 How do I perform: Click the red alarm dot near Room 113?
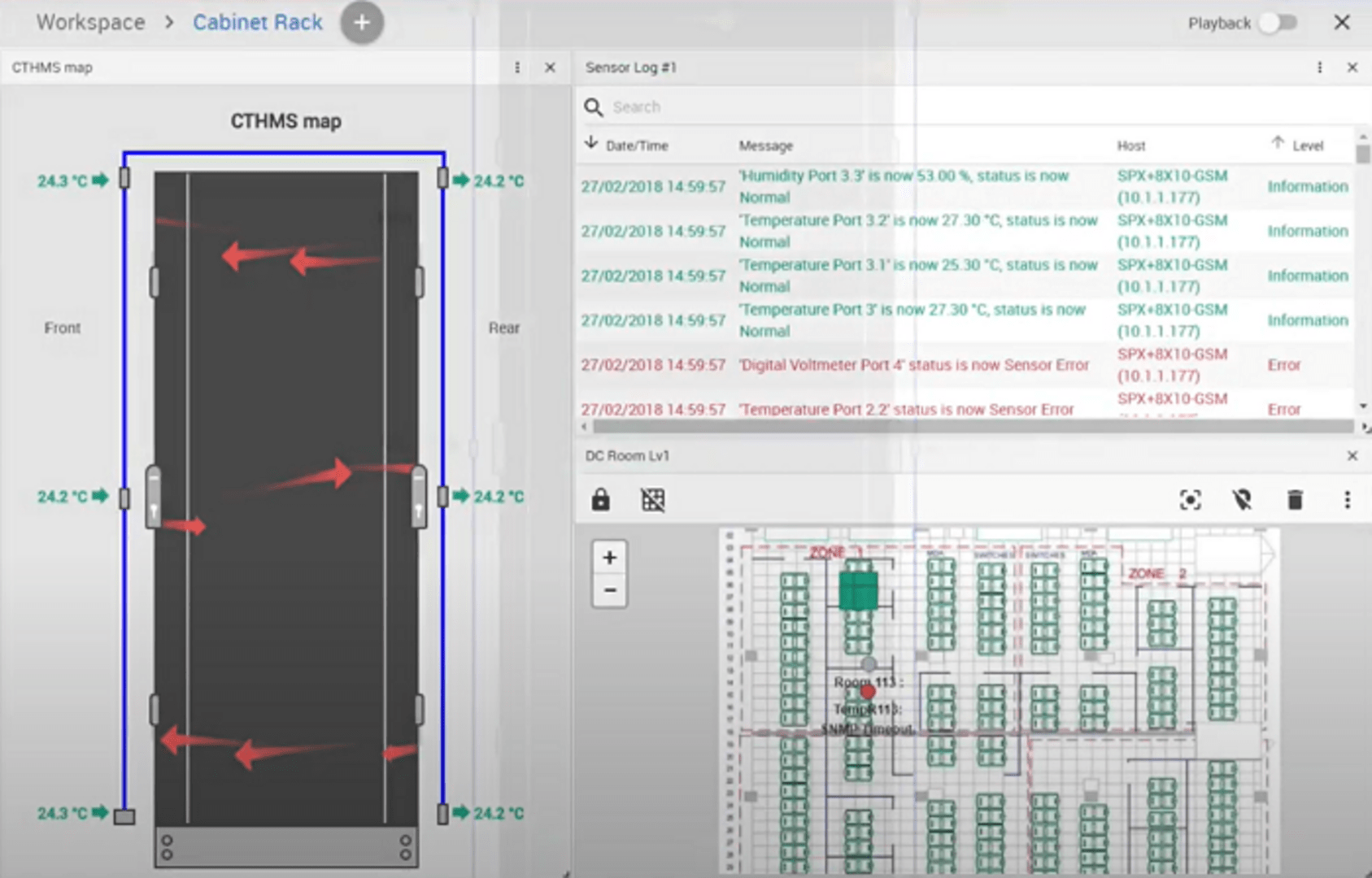pyautogui.click(x=867, y=691)
